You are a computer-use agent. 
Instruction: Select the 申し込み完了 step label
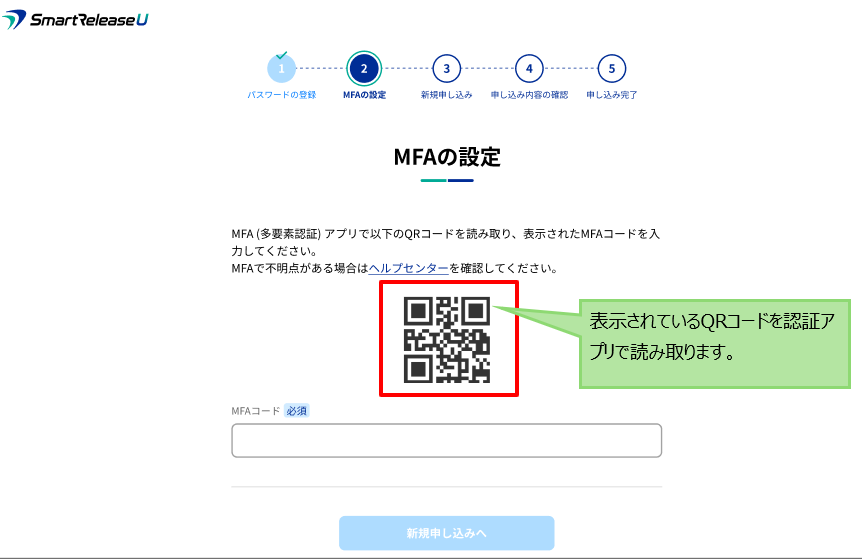[x=612, y=95]
